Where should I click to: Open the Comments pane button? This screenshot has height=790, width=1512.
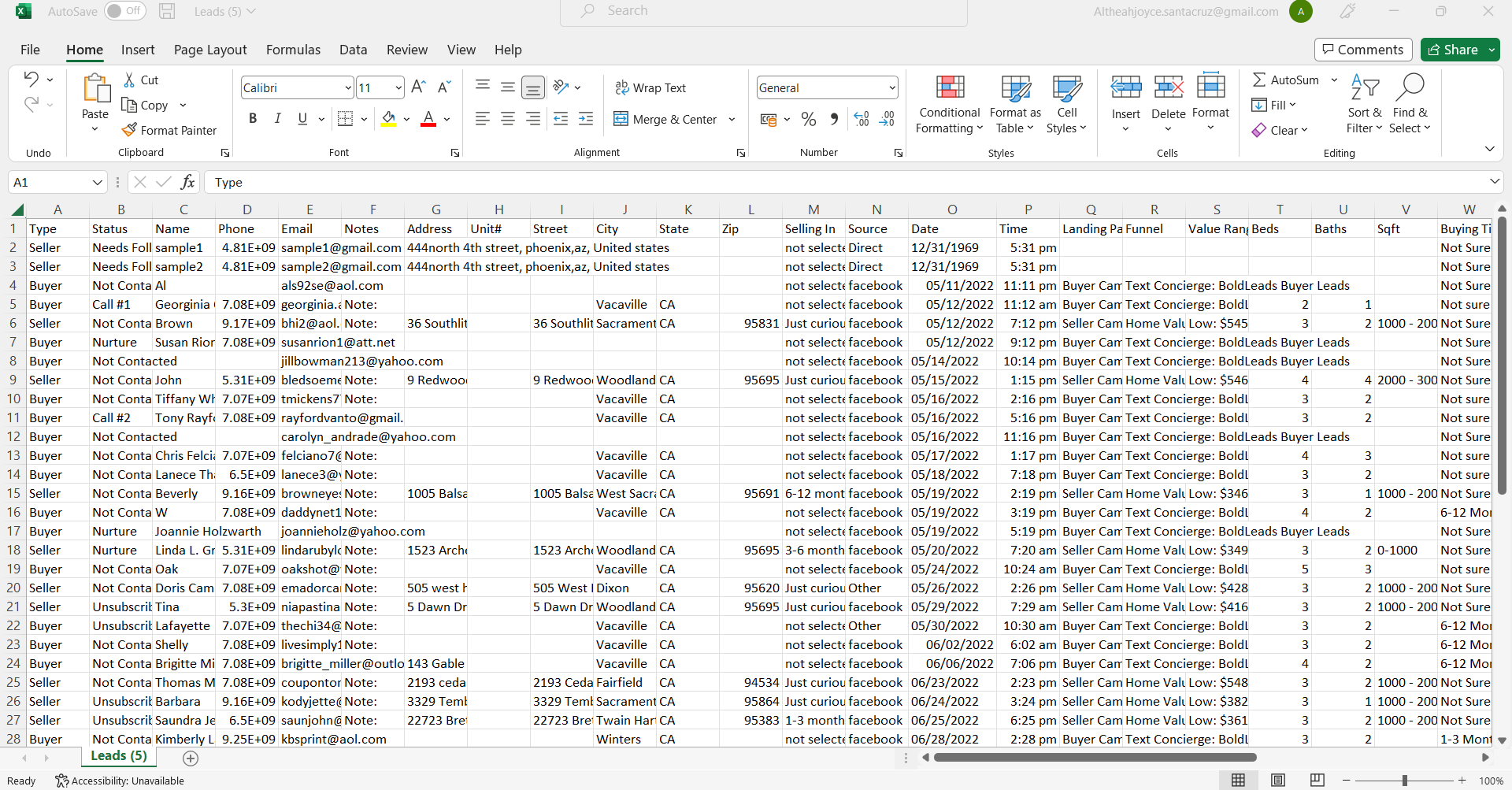click(1362, 50)
